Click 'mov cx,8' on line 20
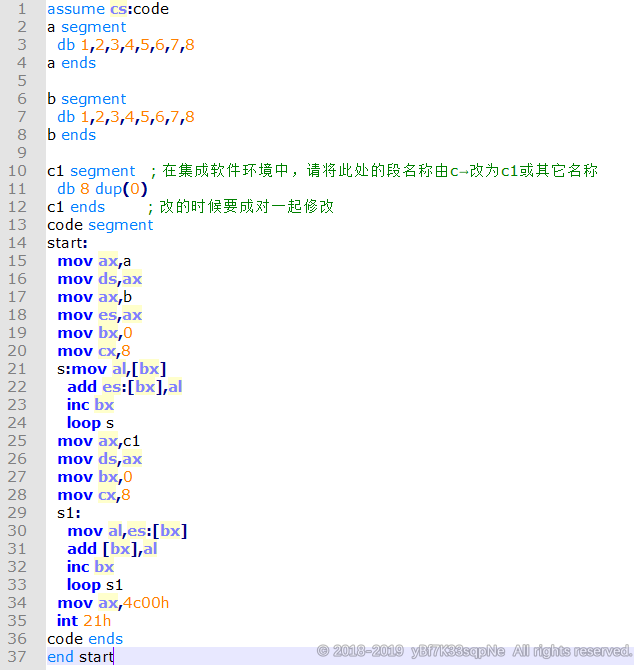The width and height of the screenshot is (634, 670). [94, 351]
